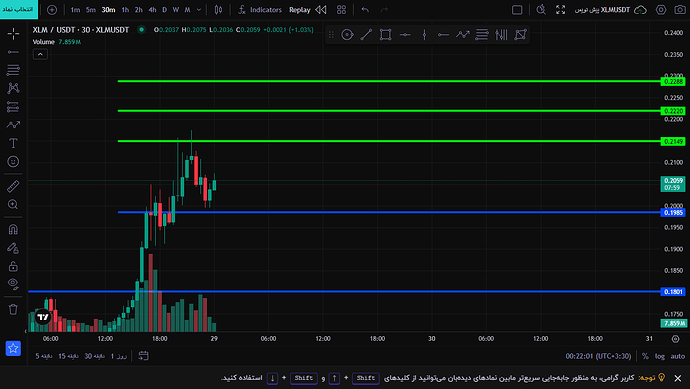Select horizontal line in favorites toolbar
The height and width of the screenshot is (389, 690).
pyautogui.click(x=405, y=35)
